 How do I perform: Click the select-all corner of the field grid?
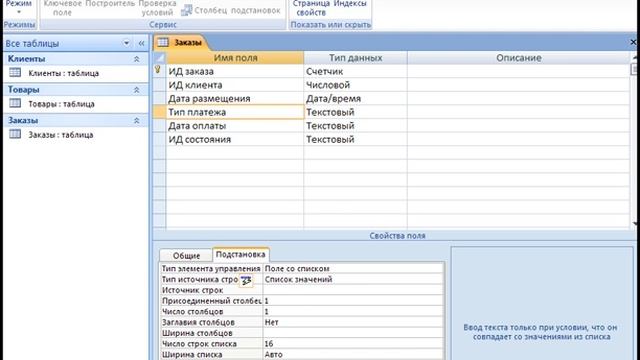(159, 58)
